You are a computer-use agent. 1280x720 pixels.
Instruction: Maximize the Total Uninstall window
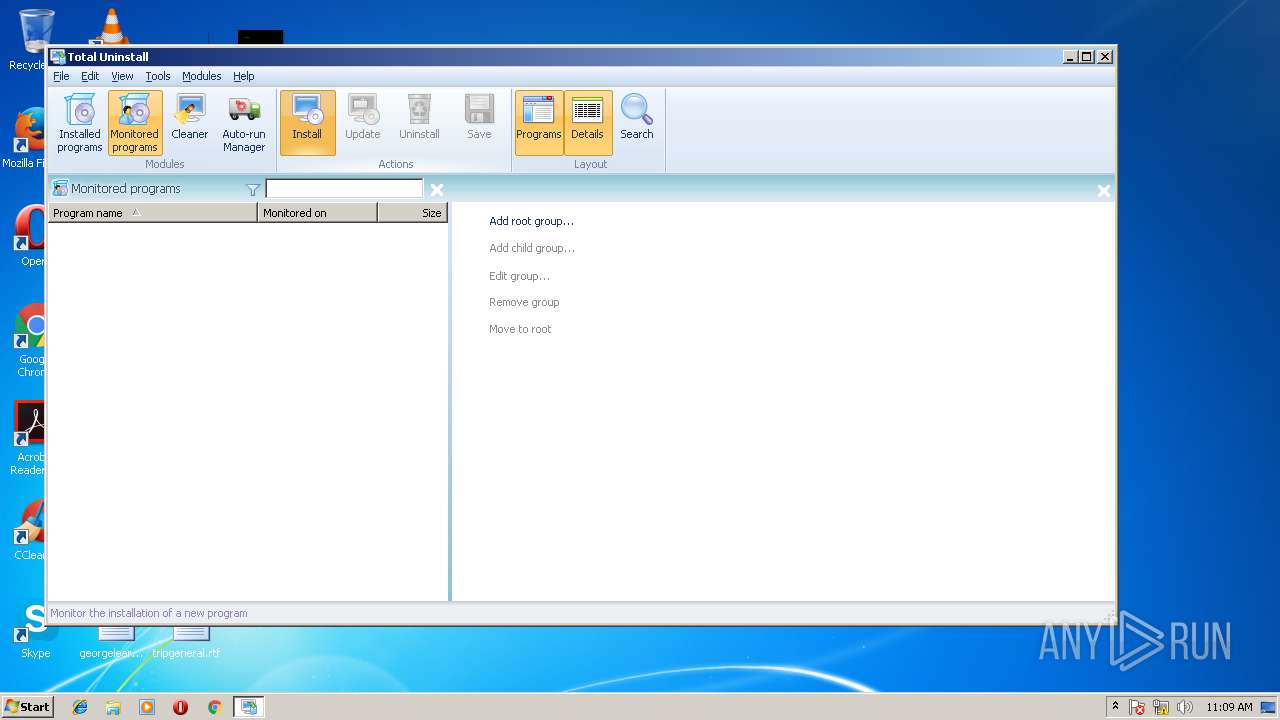coord(1087,57)
